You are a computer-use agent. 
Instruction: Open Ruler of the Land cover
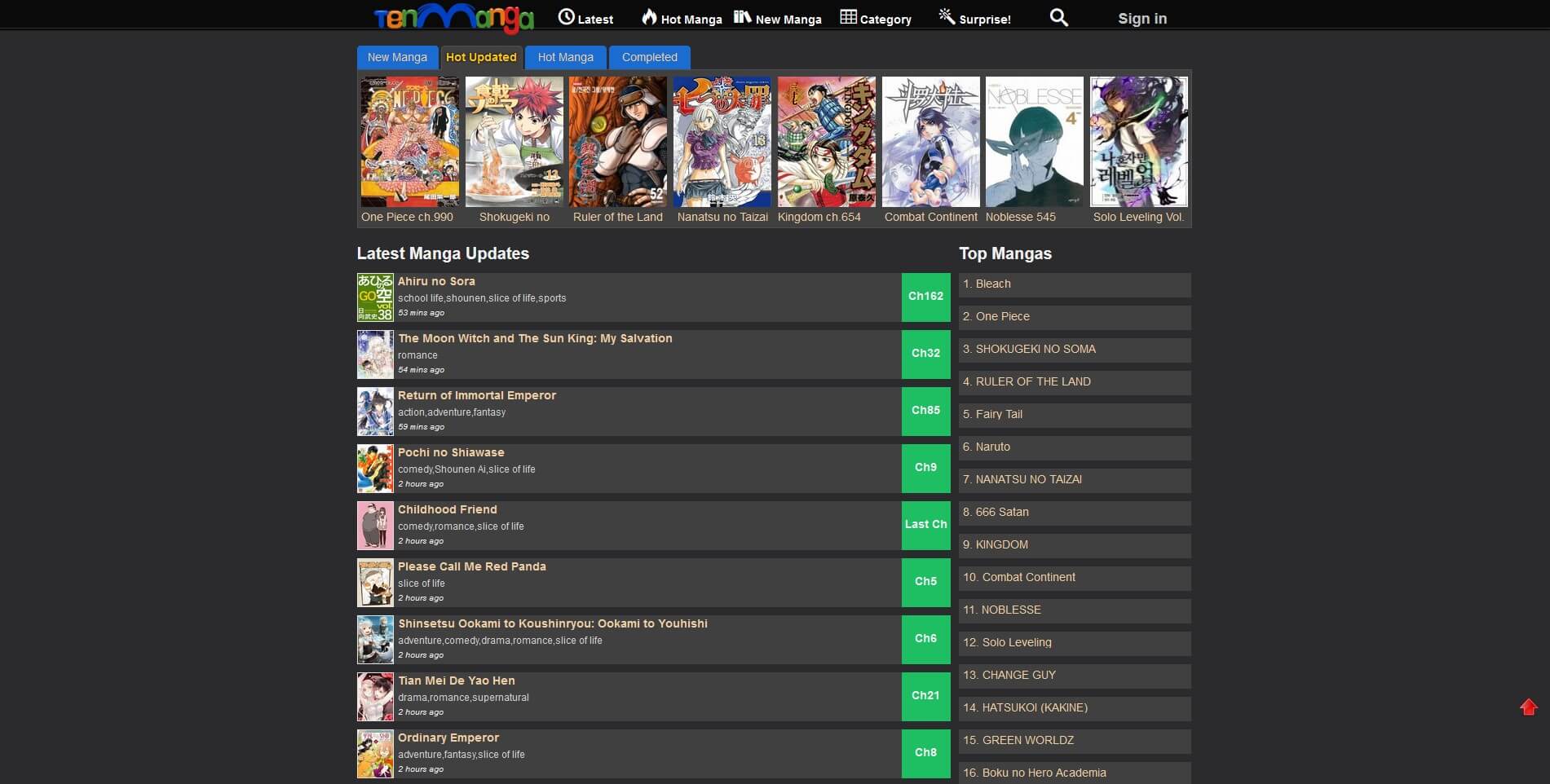[618, 142]
